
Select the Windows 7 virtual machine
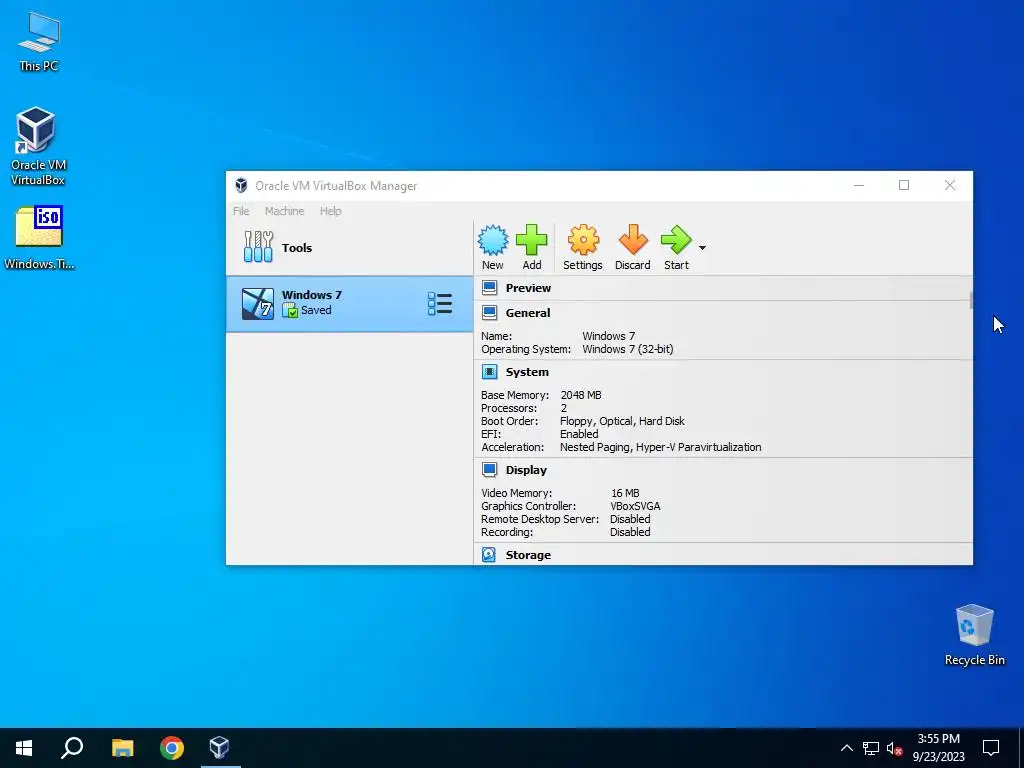point(349,304)
